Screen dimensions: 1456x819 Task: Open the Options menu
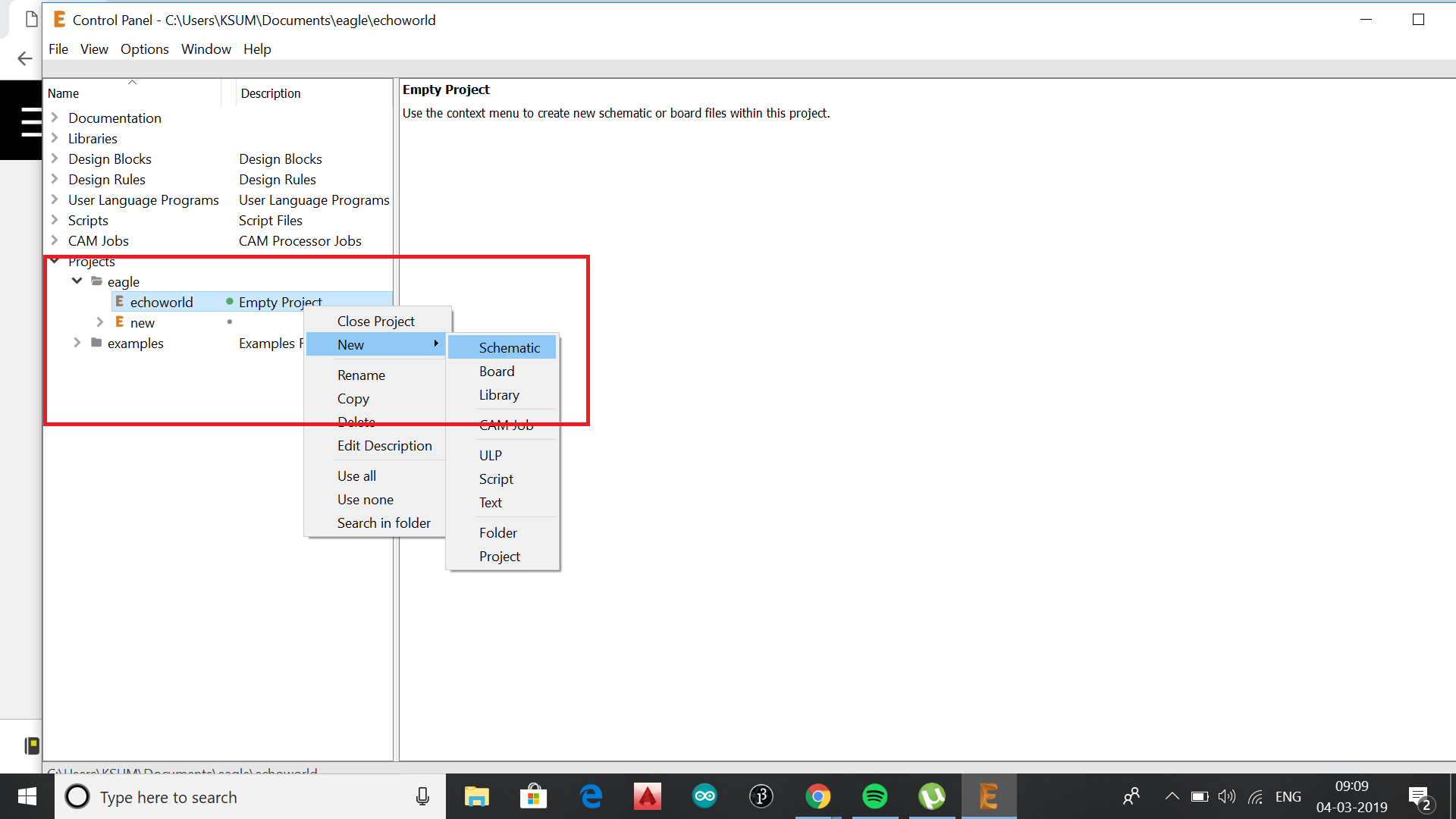click(144, 49)
